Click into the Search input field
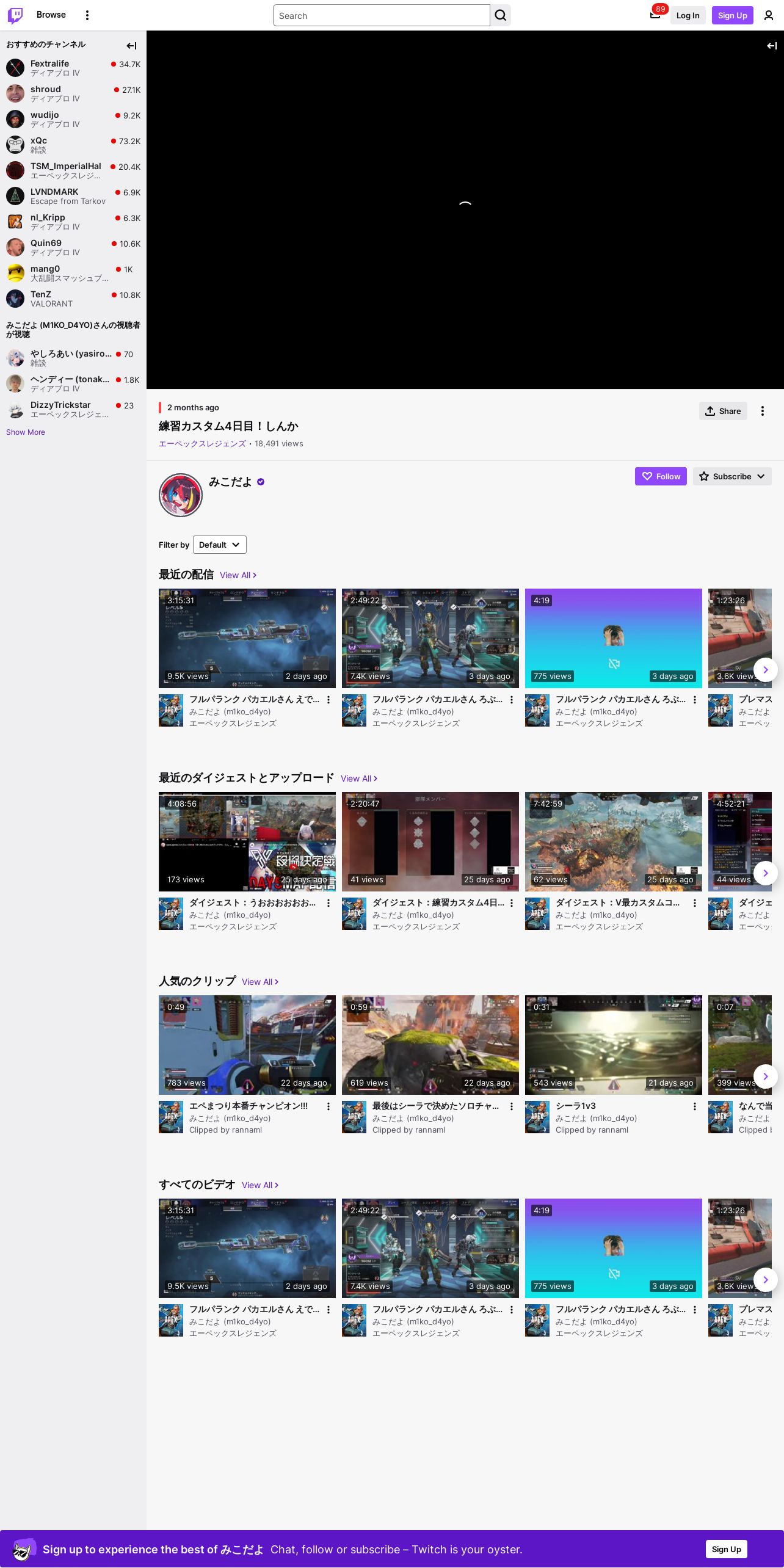 [x=382, y=15]
